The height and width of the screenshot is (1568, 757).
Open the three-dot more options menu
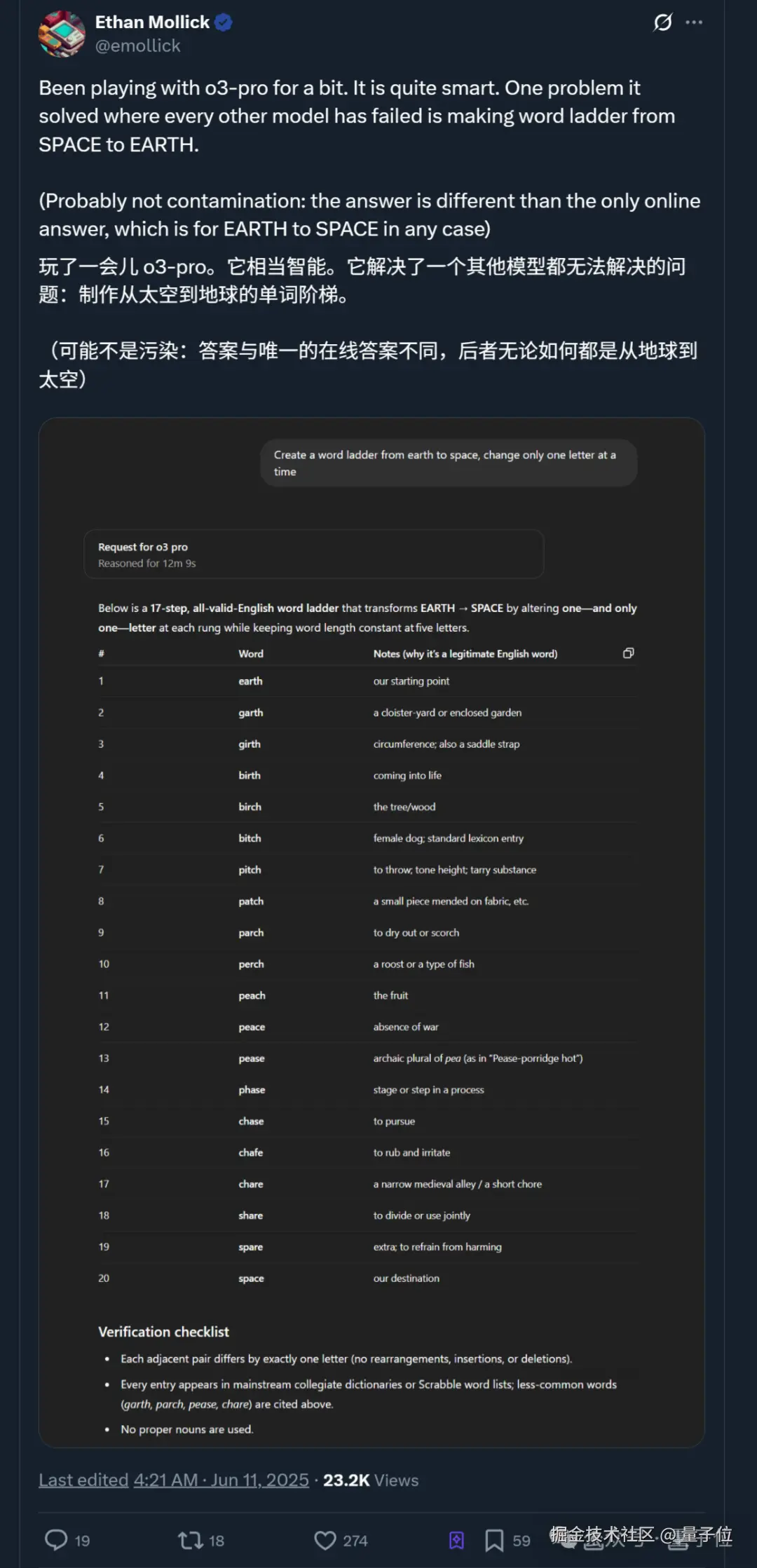pos(694,22)
